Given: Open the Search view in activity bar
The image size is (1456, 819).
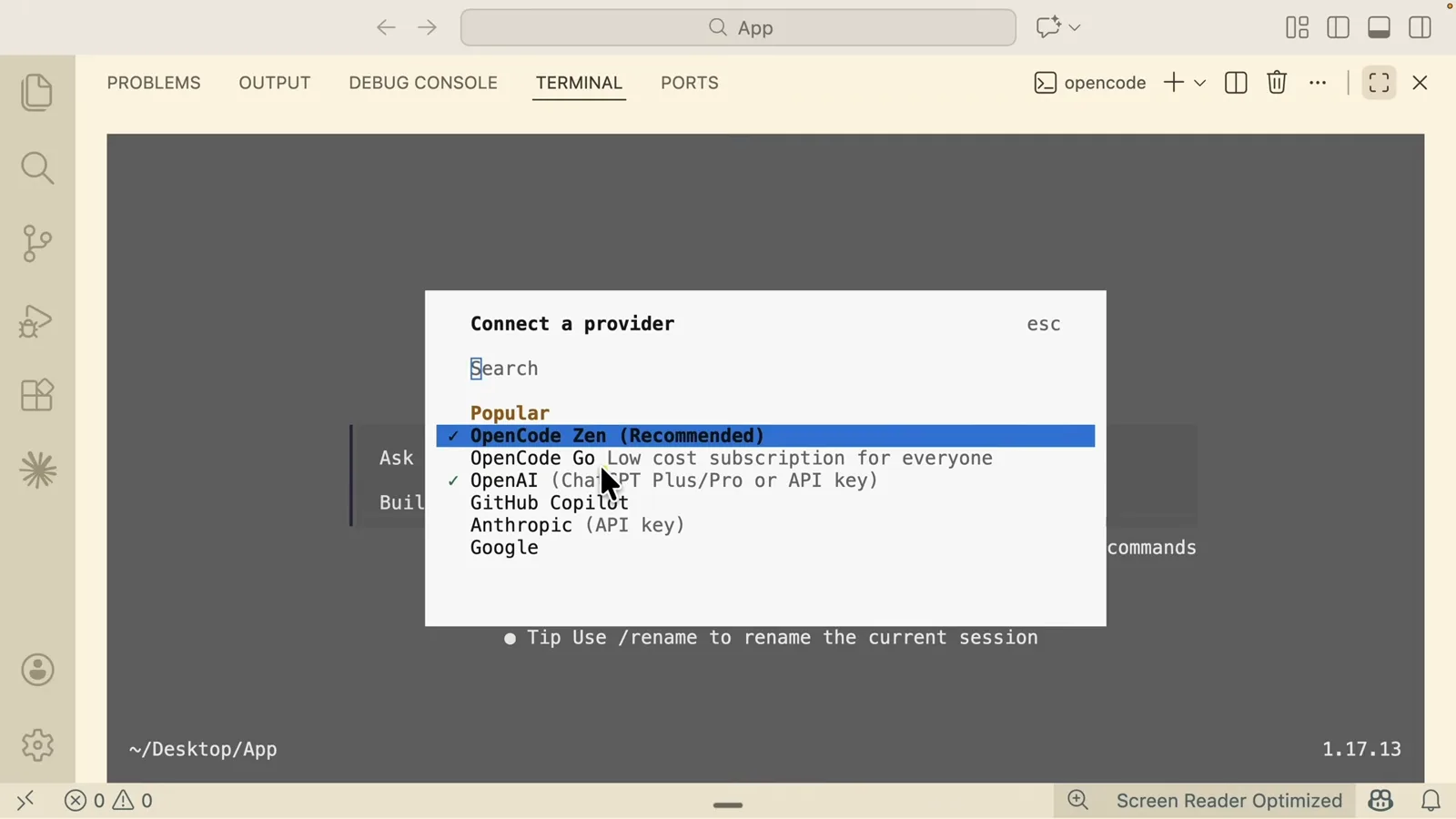Looking at the screenshot, I should [x=37, y=168].
